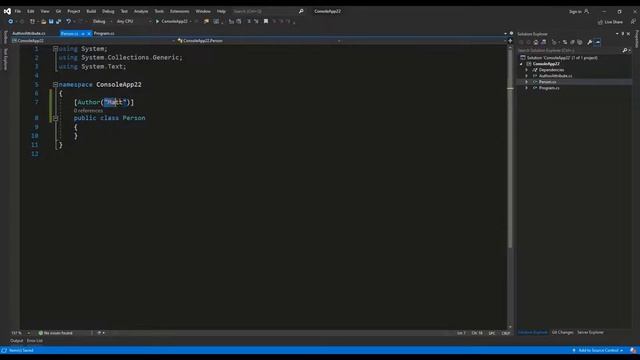Expand the Dependencies node
This screenshot has width=640, height=360.
point(527,70)
